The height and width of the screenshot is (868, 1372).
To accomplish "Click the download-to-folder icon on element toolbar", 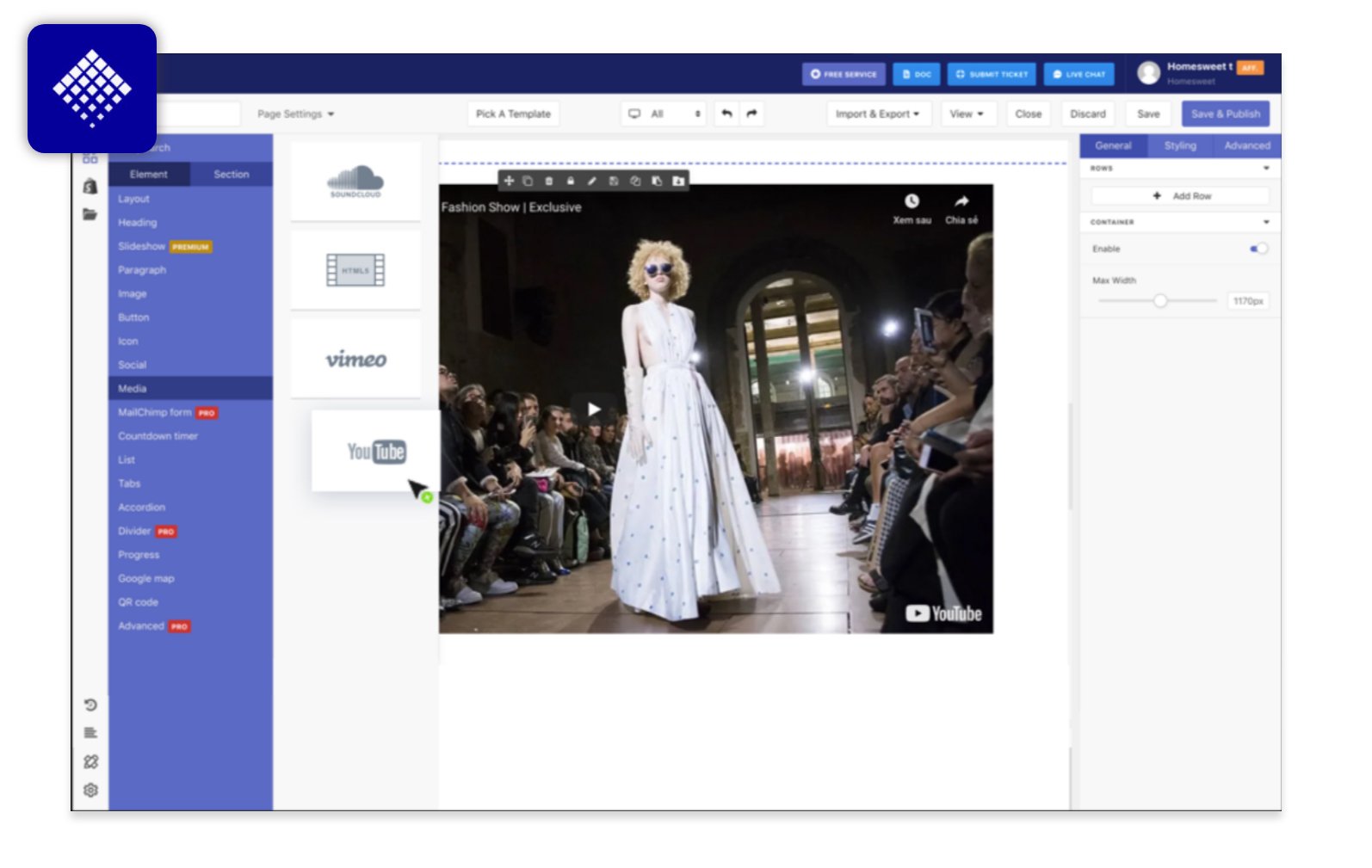I will point(678,181).
